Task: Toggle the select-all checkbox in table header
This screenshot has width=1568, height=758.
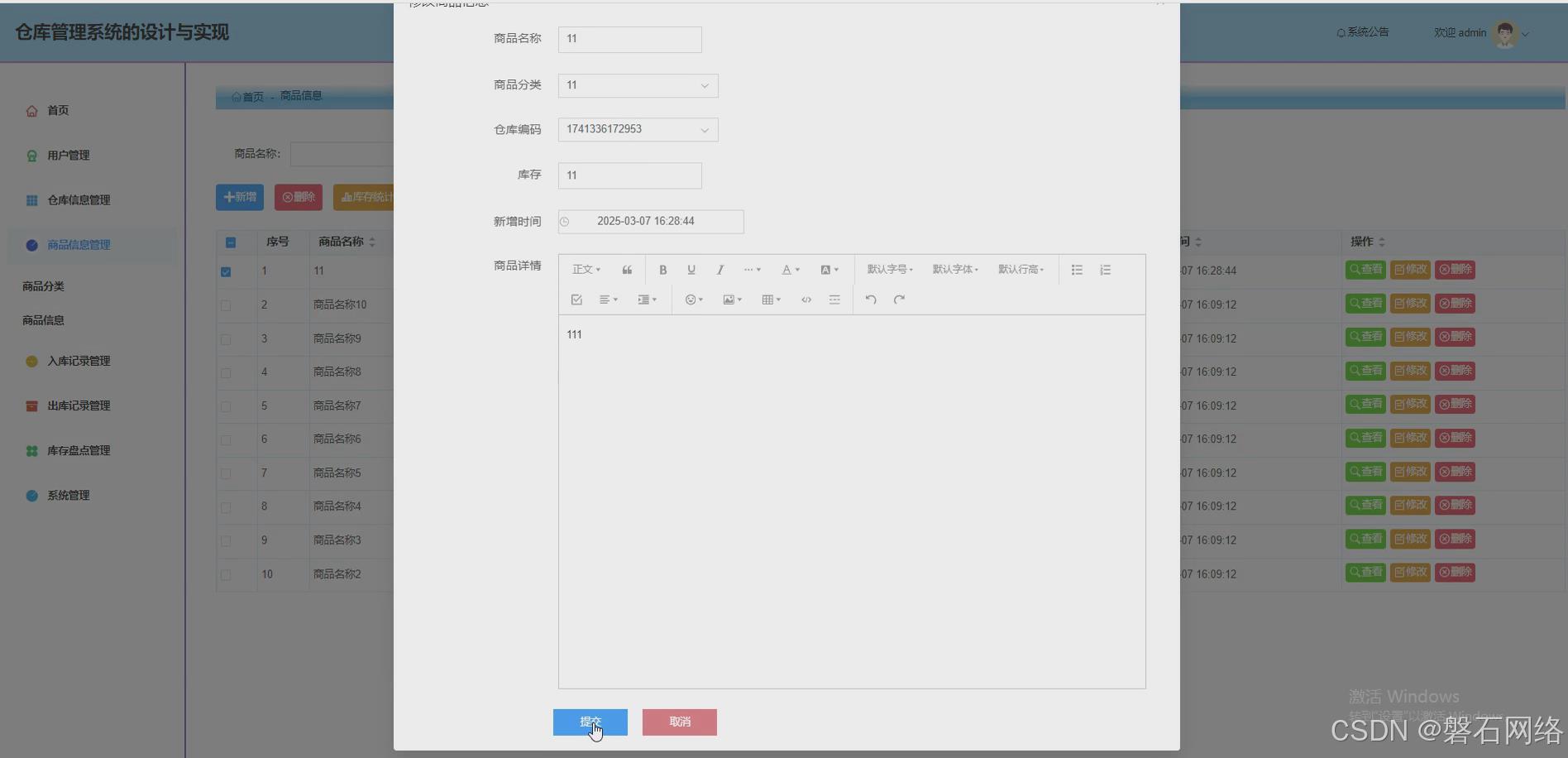Action: point(231,242)
